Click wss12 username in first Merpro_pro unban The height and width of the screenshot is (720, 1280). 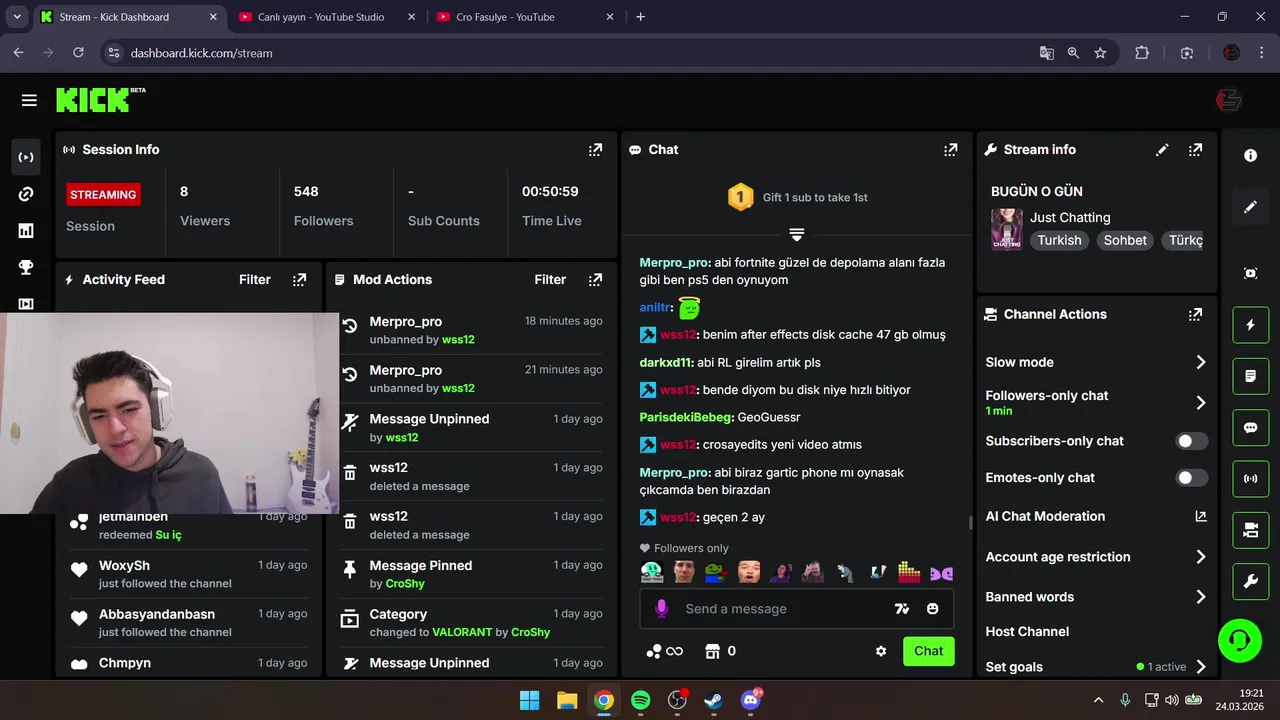[458, 340]
